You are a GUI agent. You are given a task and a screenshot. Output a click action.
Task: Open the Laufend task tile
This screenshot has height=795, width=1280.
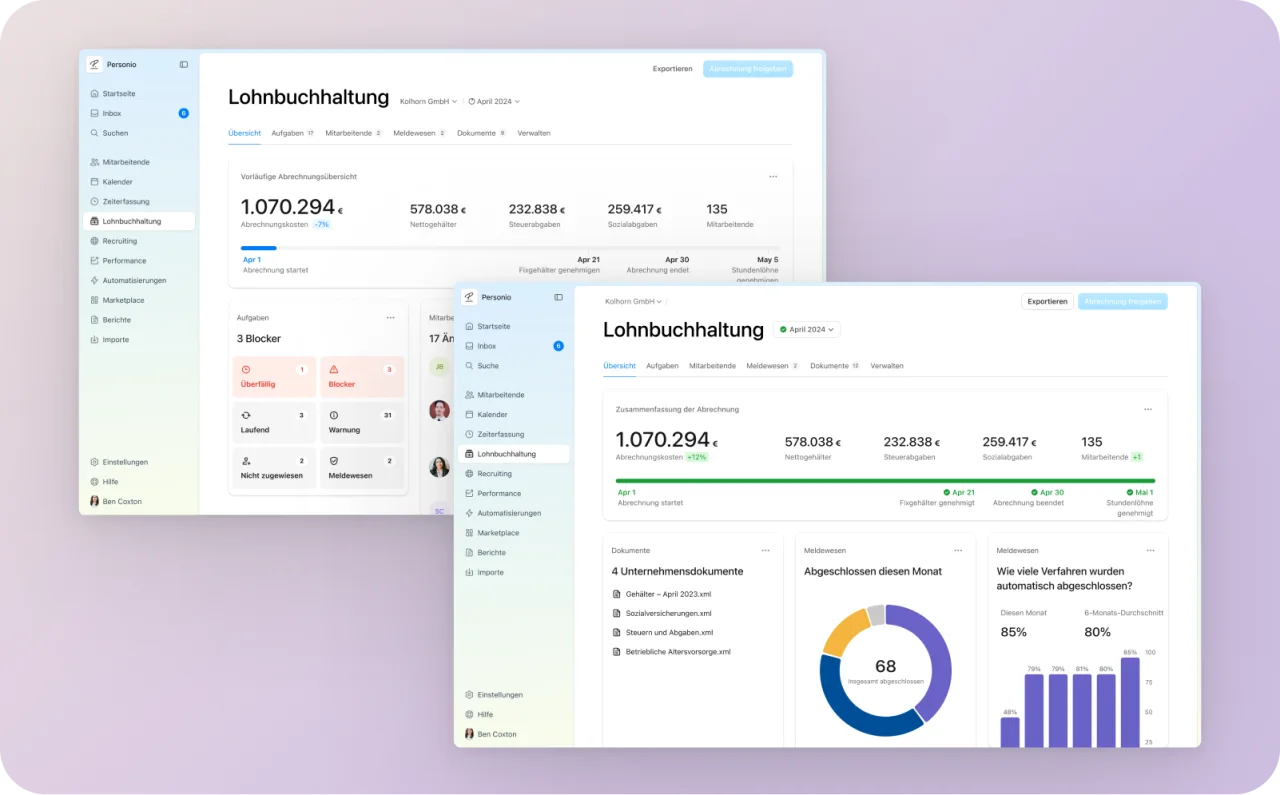click(x=274, y=422)
